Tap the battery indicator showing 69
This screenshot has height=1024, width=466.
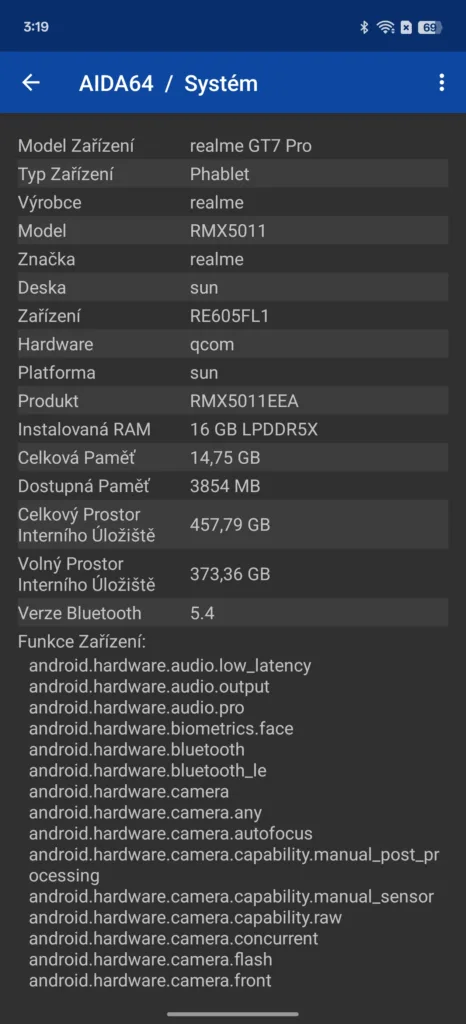(430, 27)
